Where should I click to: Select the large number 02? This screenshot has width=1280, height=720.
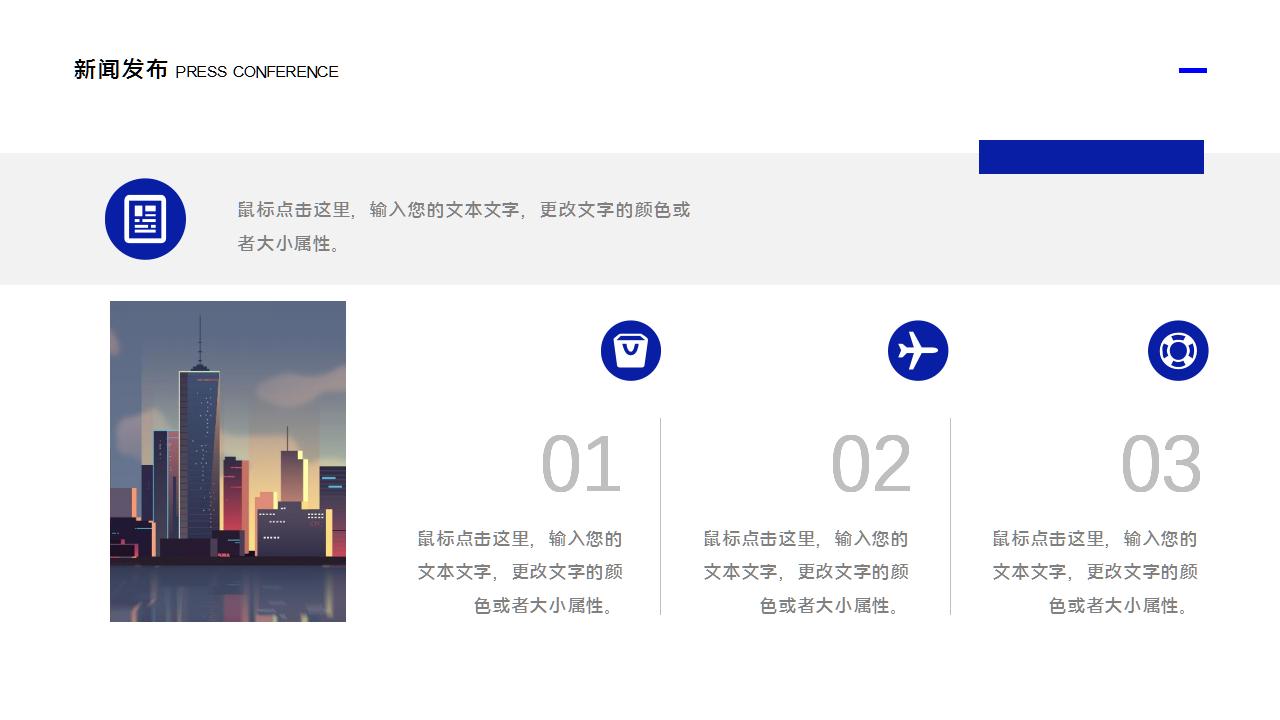point(871,464)
